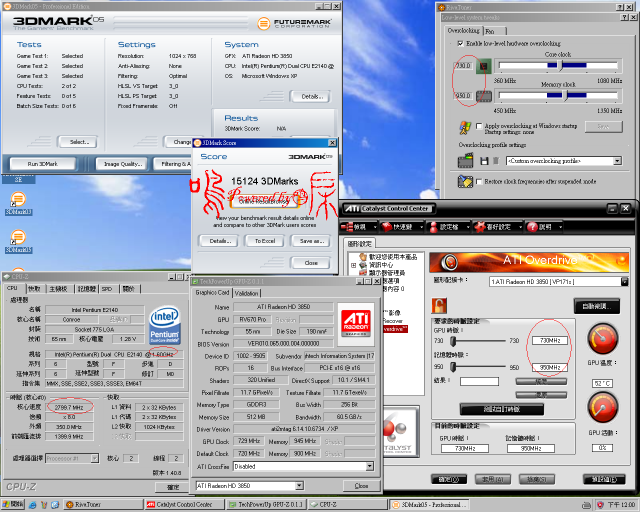Switch to Catalyst Control Center taskbar button

coord(184,505)
